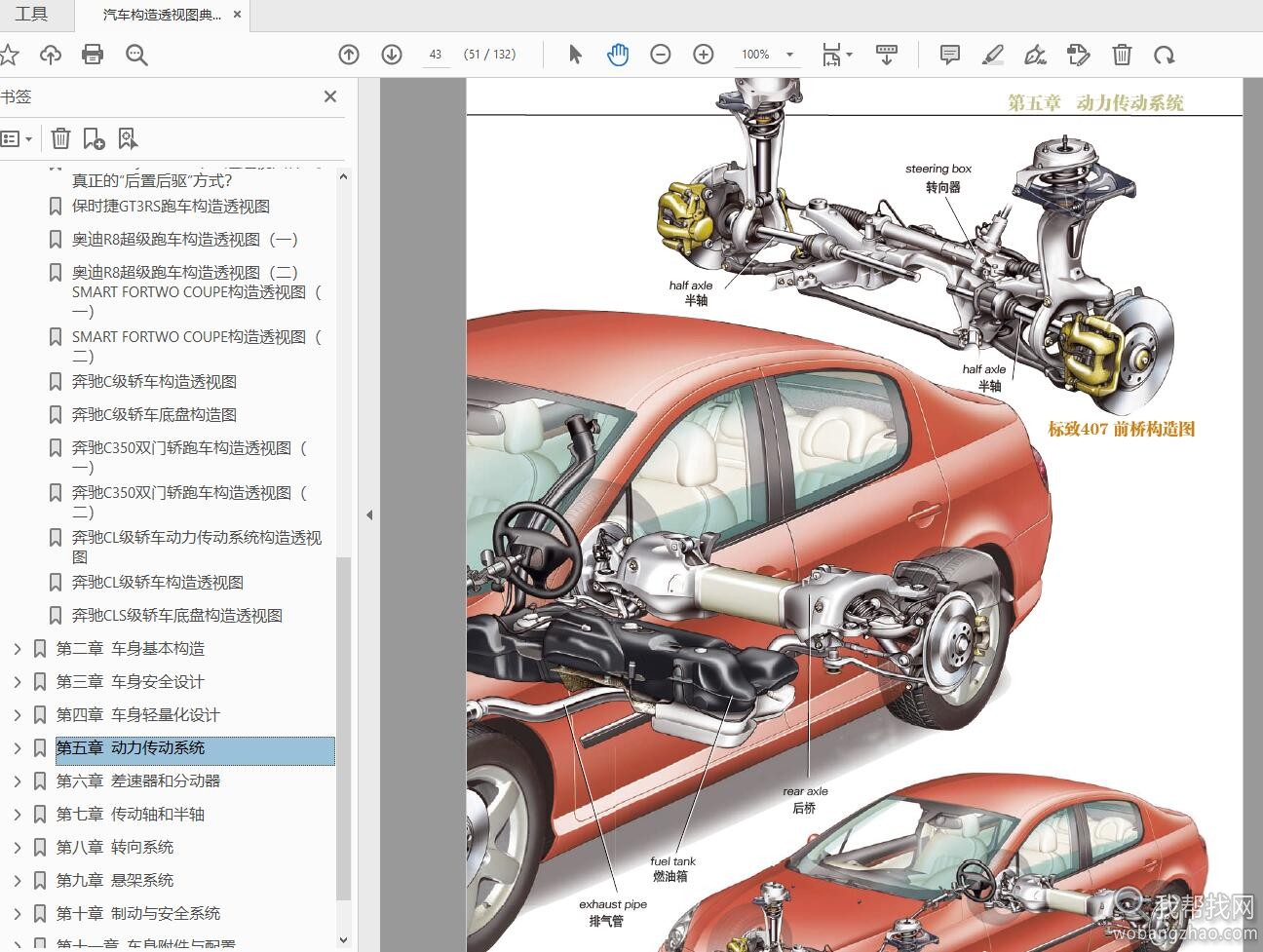Click the print icon
The height and width of the screenshot is (952, 1263).
[x=93, y=55]
